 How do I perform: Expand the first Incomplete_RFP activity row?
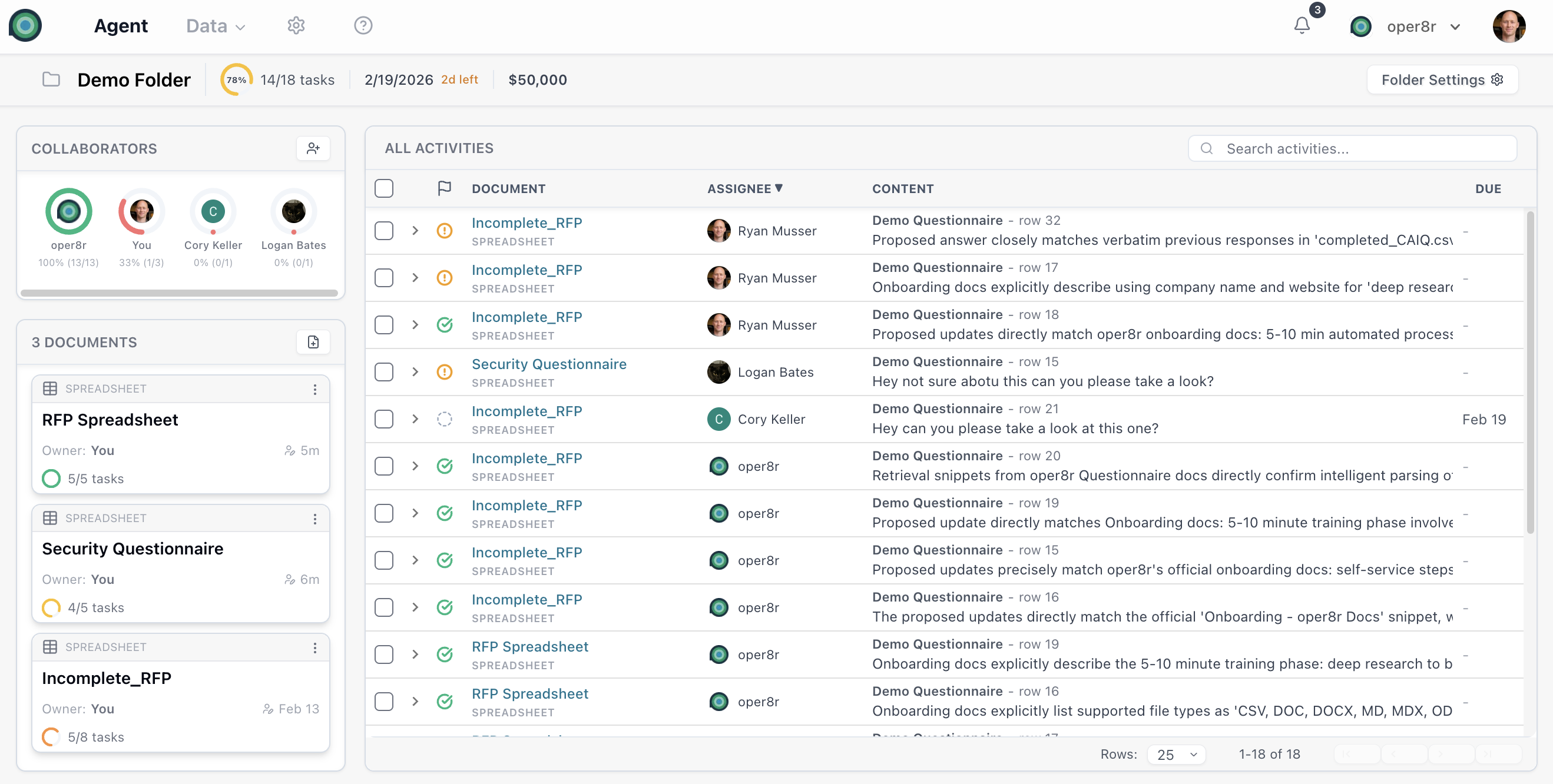pos(415,231)
